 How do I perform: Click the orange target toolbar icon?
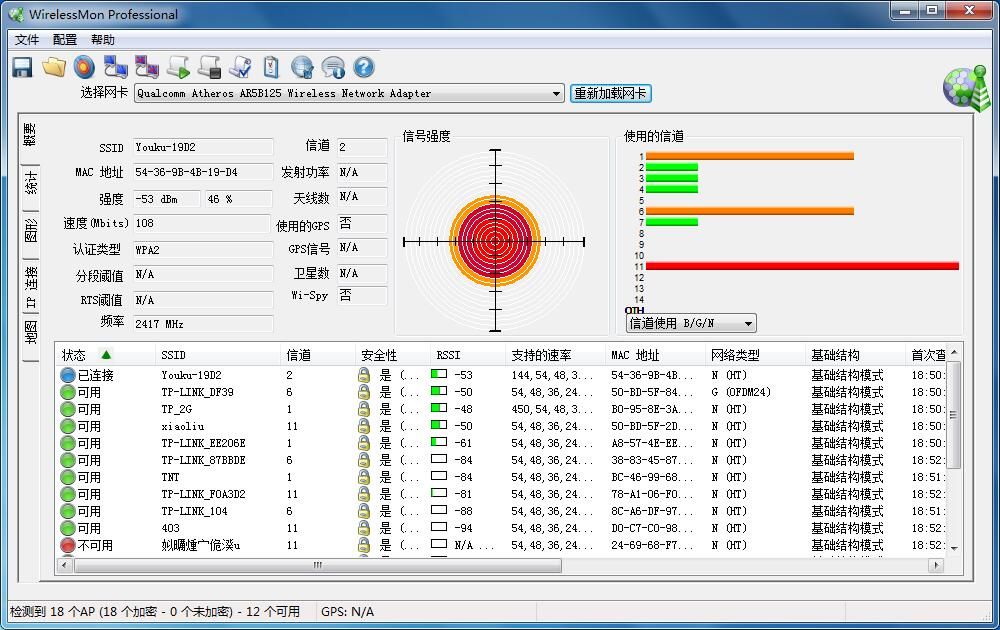tap(84, 67)
